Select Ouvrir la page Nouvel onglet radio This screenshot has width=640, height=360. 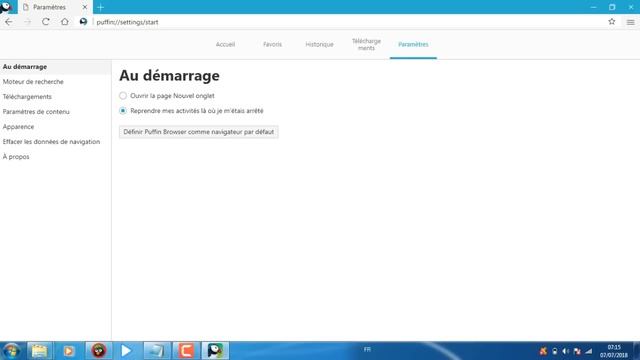click(123, 96)
